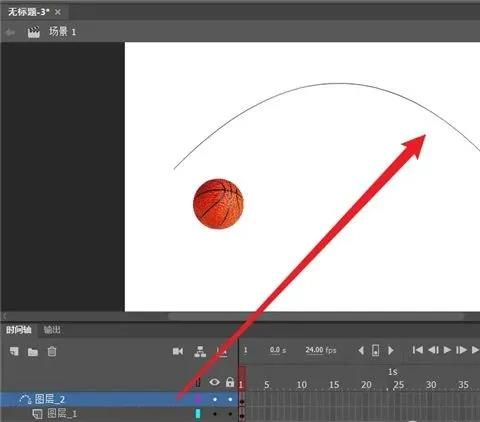Click frame 25 on timeline ruler
480x422 pixels.
(399, 385)
